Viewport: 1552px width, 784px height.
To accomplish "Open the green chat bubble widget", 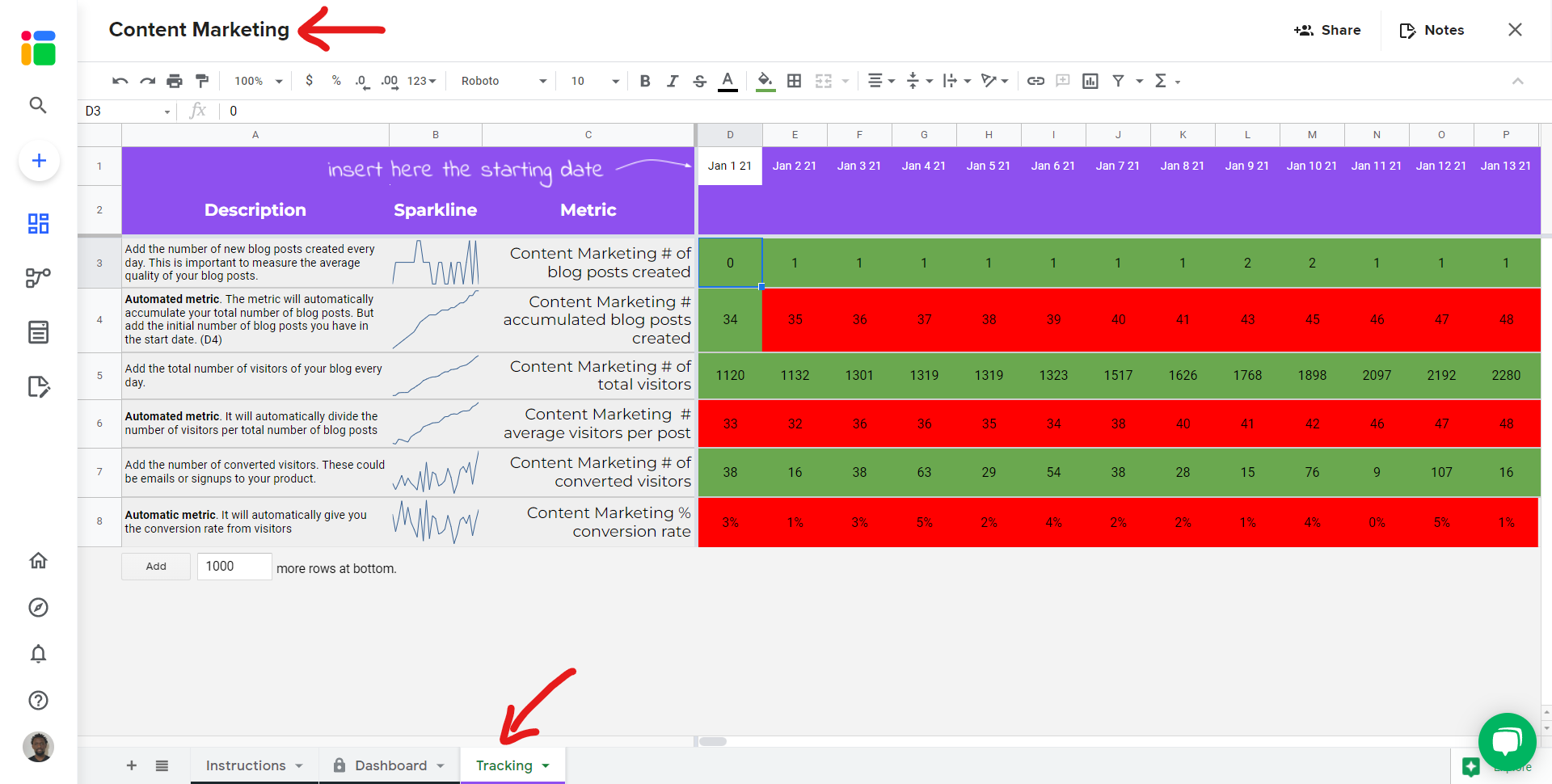I will click(1507, 741).
